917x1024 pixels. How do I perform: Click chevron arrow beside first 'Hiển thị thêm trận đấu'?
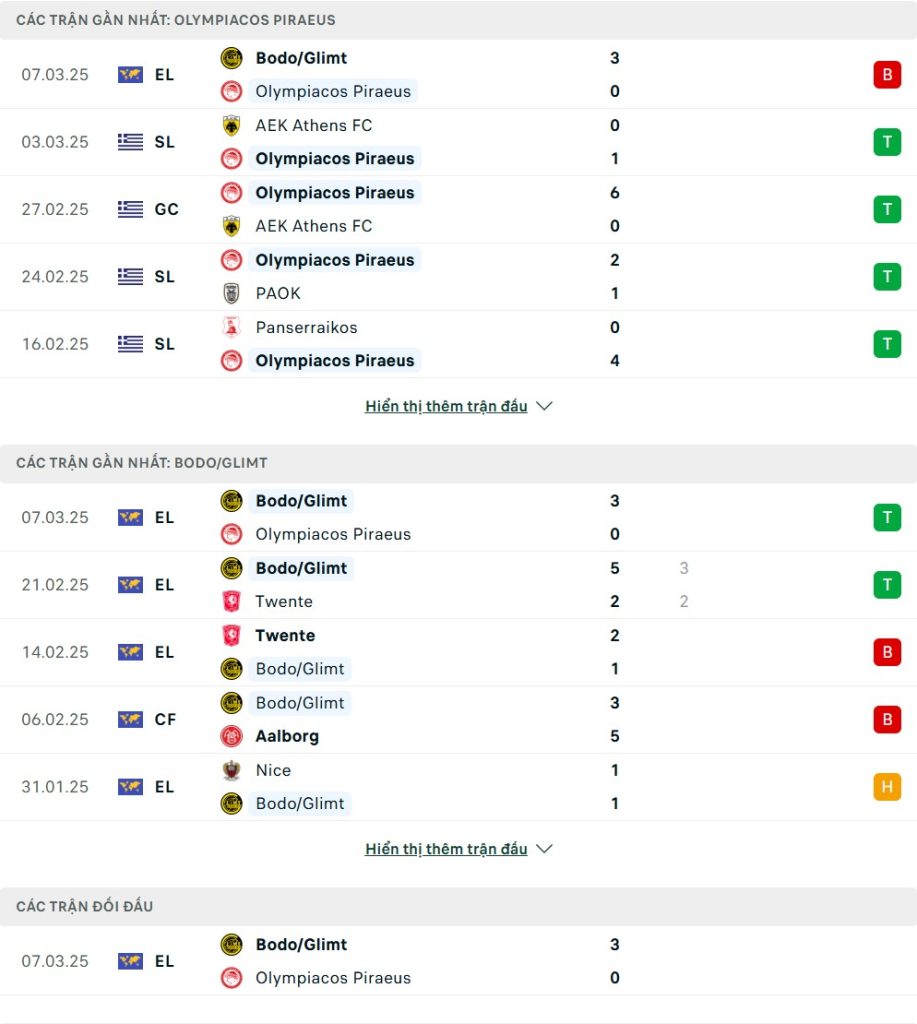pyautogui.click(x=544, y=406)
